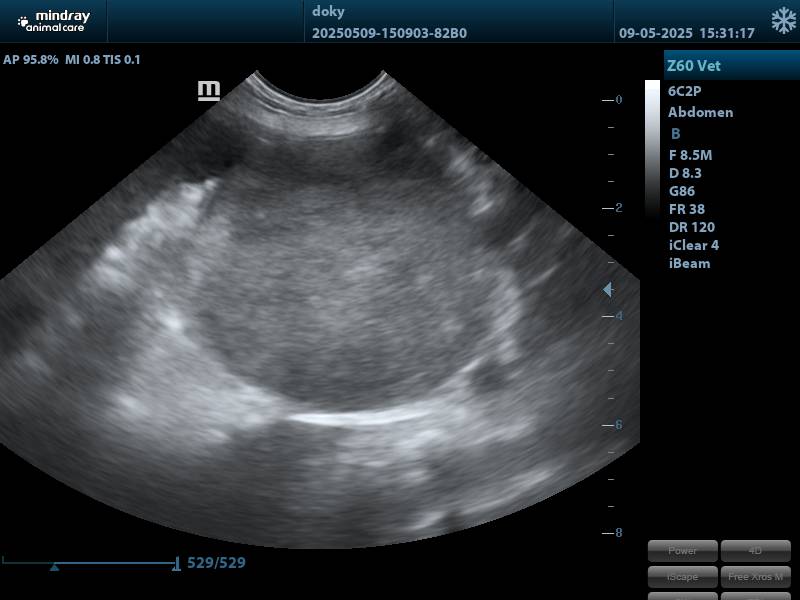Click the 6C2P probe label

click(x=684, y=91)
